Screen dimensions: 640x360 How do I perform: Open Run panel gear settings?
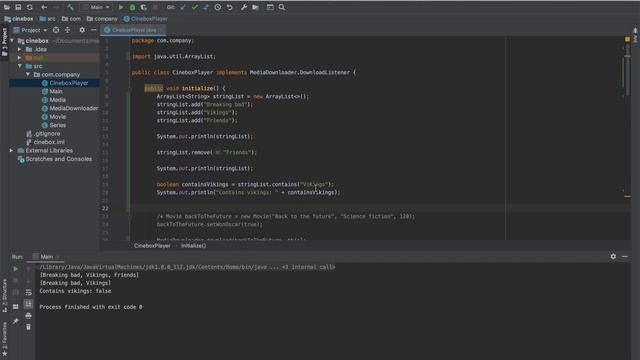(x=613, y=256)
